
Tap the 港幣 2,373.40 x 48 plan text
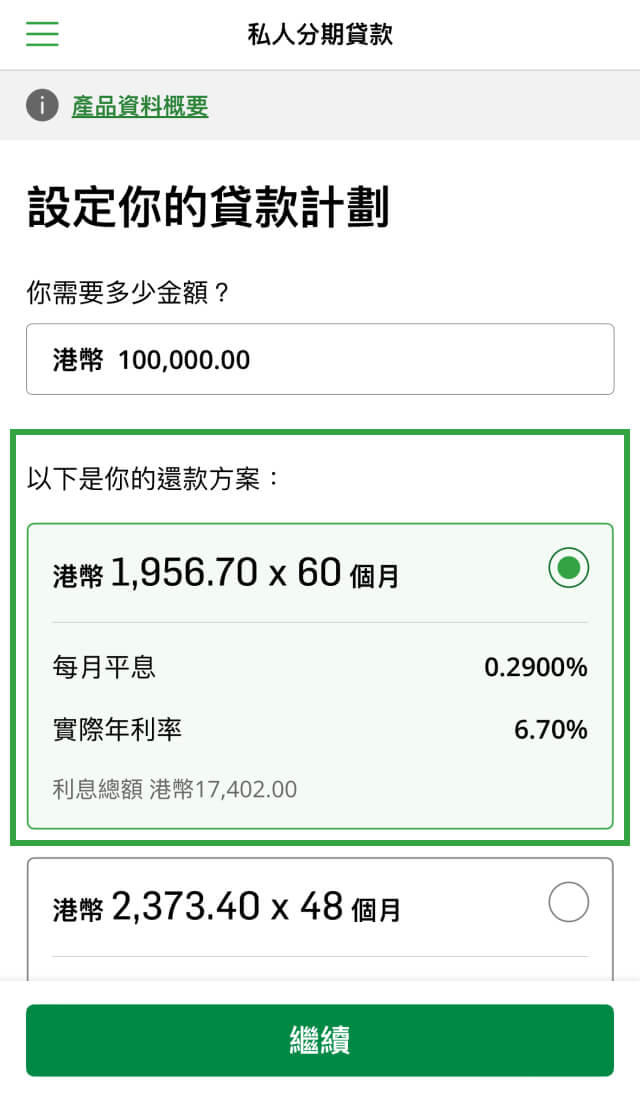(x=226, y=908)
